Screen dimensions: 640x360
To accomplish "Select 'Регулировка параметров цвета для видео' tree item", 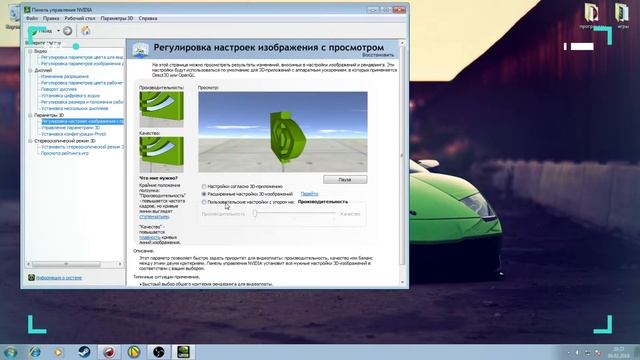I will 82,58.
